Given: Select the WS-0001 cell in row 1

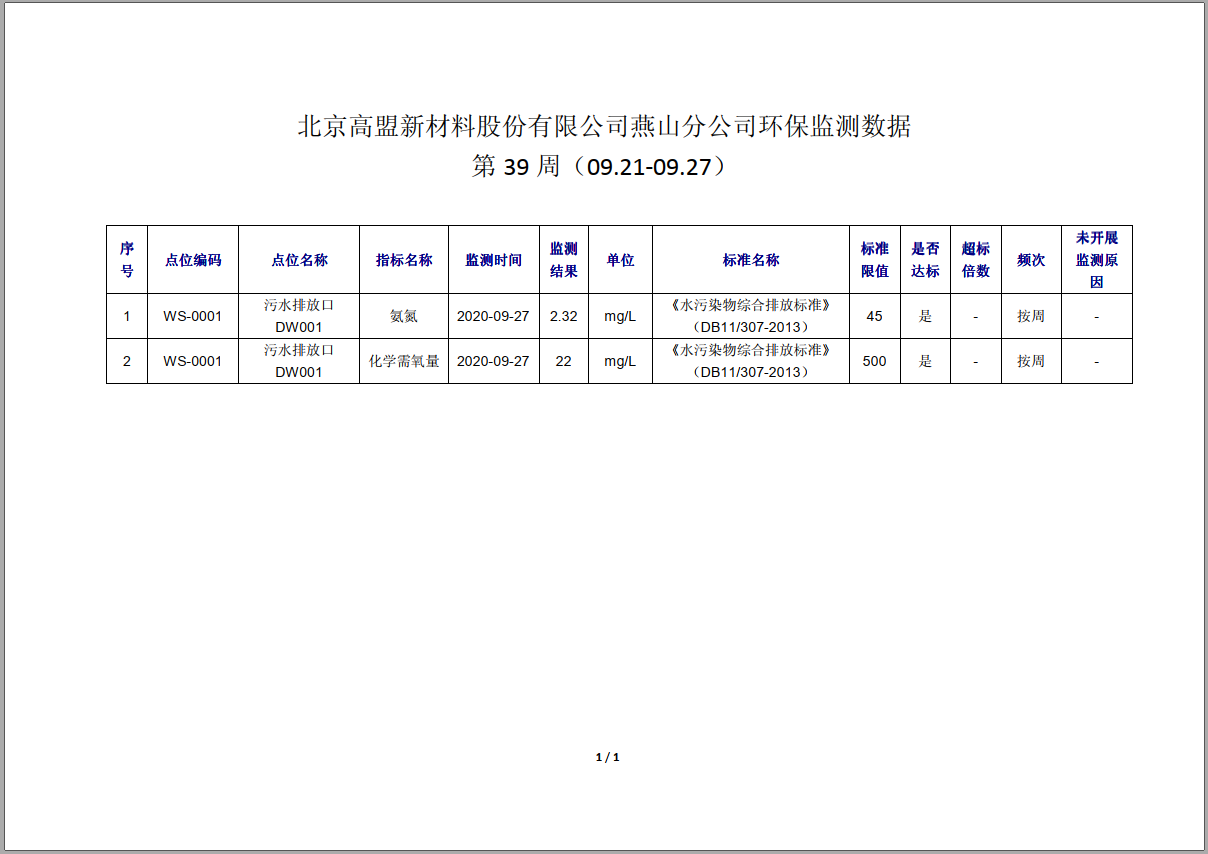Looking at the screenshot, I should 192,315.
